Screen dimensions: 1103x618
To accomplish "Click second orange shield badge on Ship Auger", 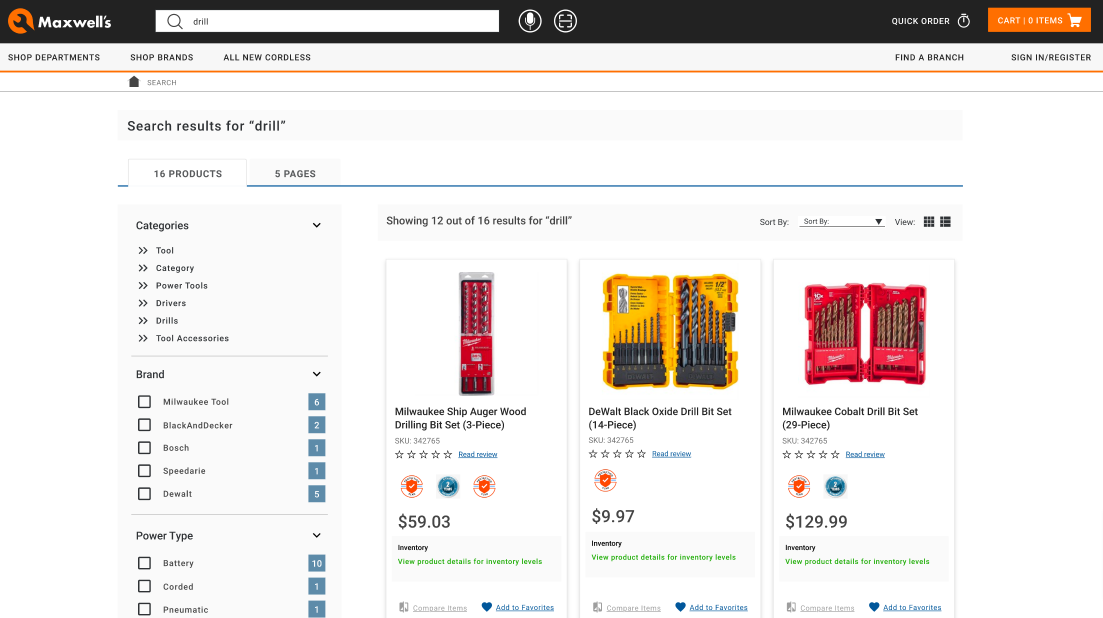I will (x=484, y=486).
